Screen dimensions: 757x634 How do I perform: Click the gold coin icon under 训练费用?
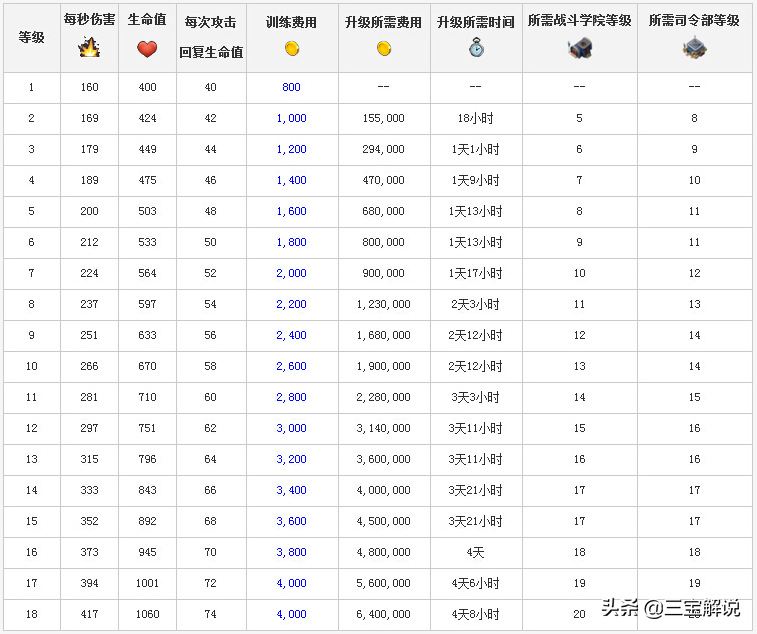(292, 48)
